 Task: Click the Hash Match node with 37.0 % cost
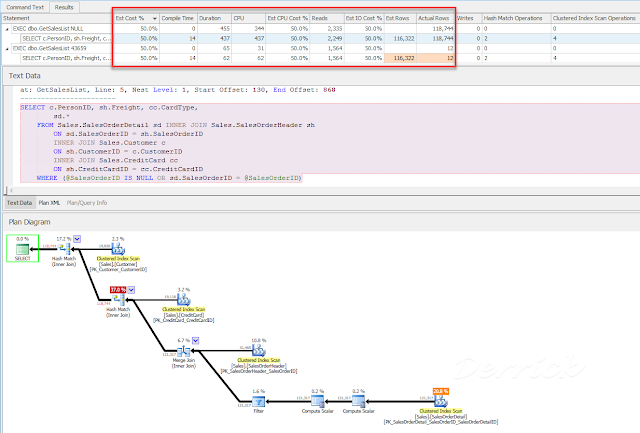tap(119, 300)
